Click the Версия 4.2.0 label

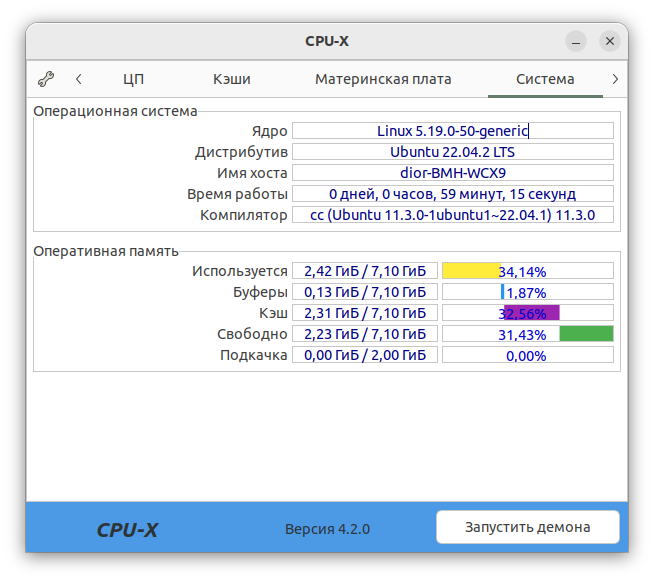327,529
